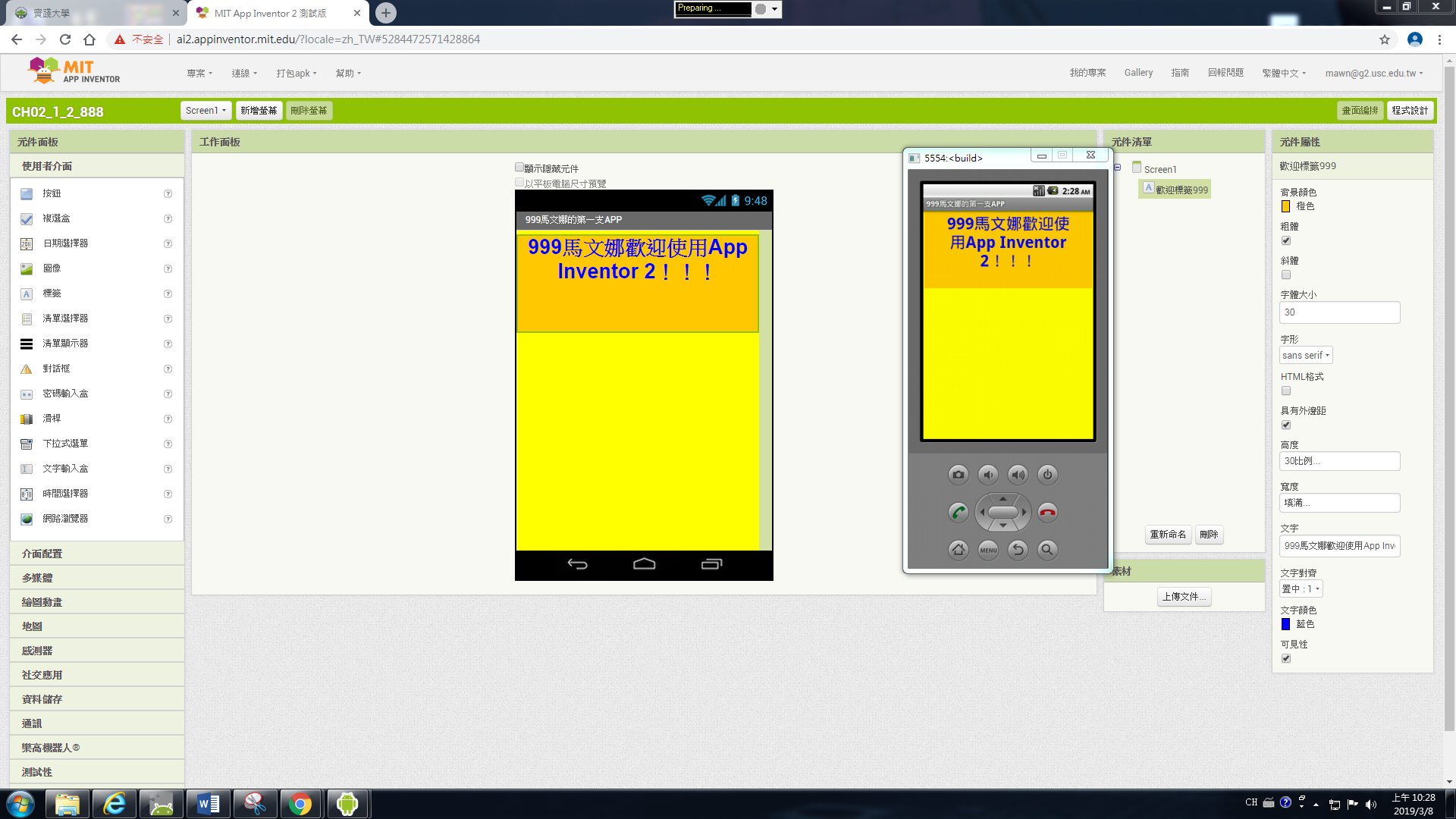Click 上傳文件 upload button
Viewport: 1456px width, 819px height.
coord(1184,597)
